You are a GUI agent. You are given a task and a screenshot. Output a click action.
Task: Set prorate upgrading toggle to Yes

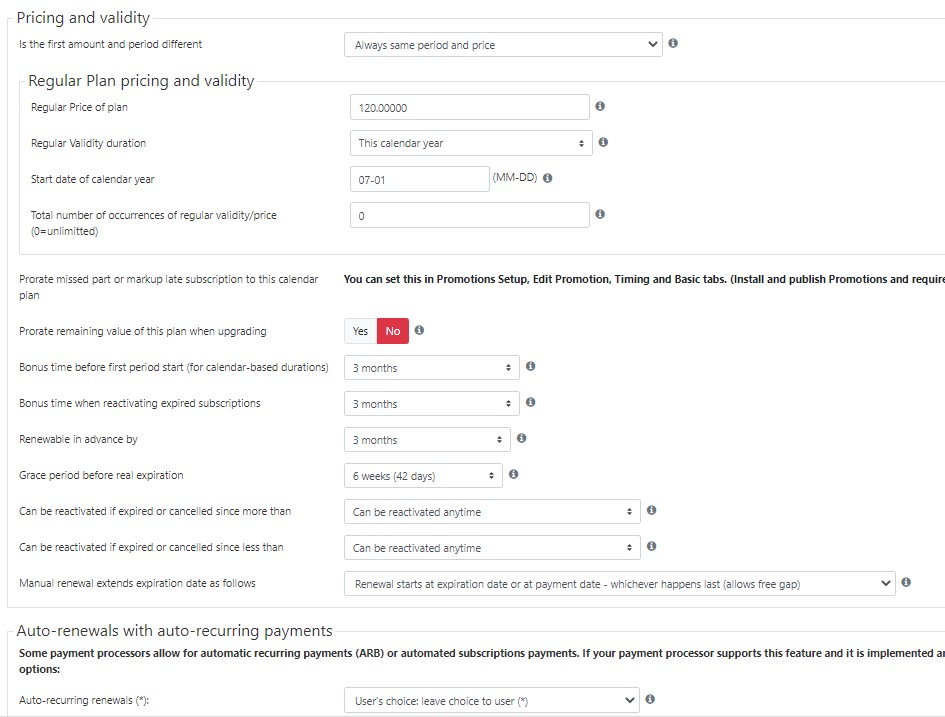coord(360,331)
